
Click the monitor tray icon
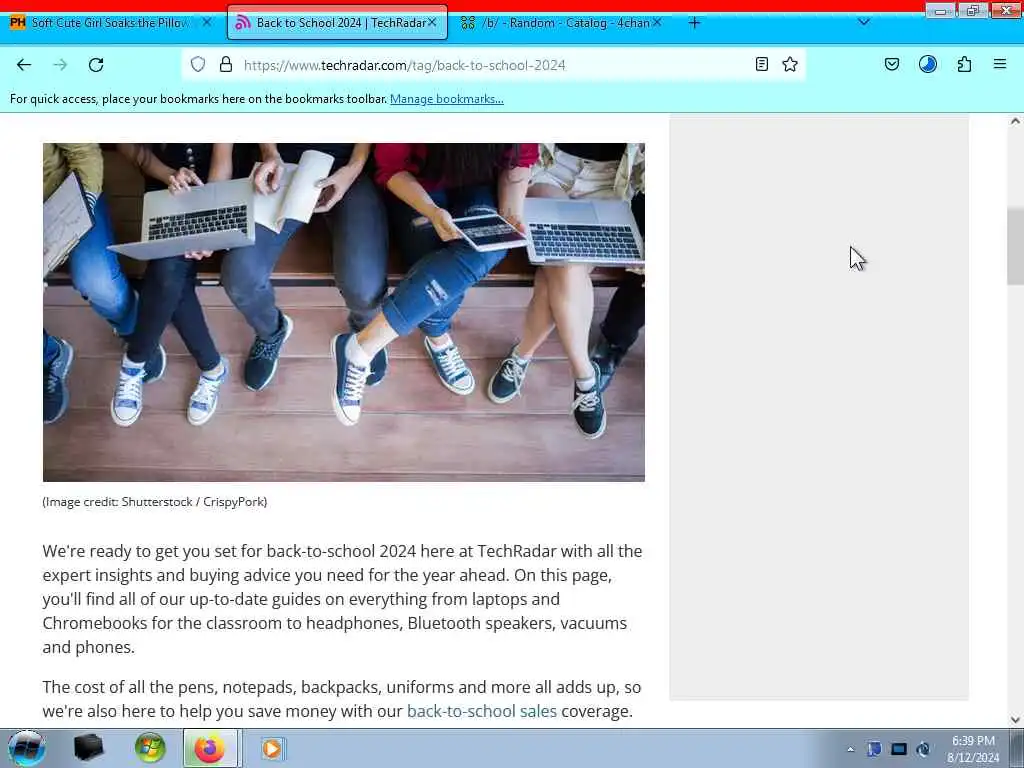point(899,749)
